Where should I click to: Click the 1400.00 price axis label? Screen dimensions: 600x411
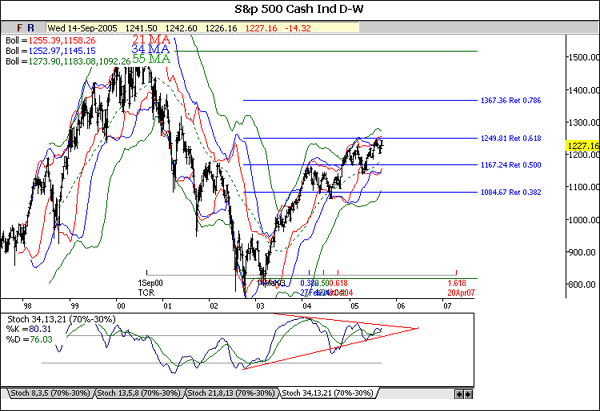(x=584, y=90)
